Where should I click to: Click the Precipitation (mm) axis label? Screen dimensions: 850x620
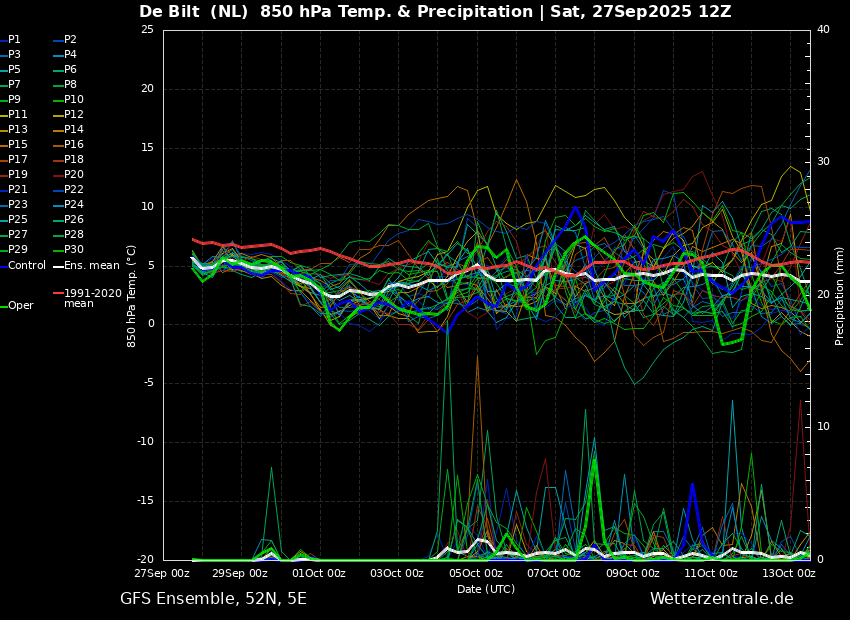coord(840,295)
